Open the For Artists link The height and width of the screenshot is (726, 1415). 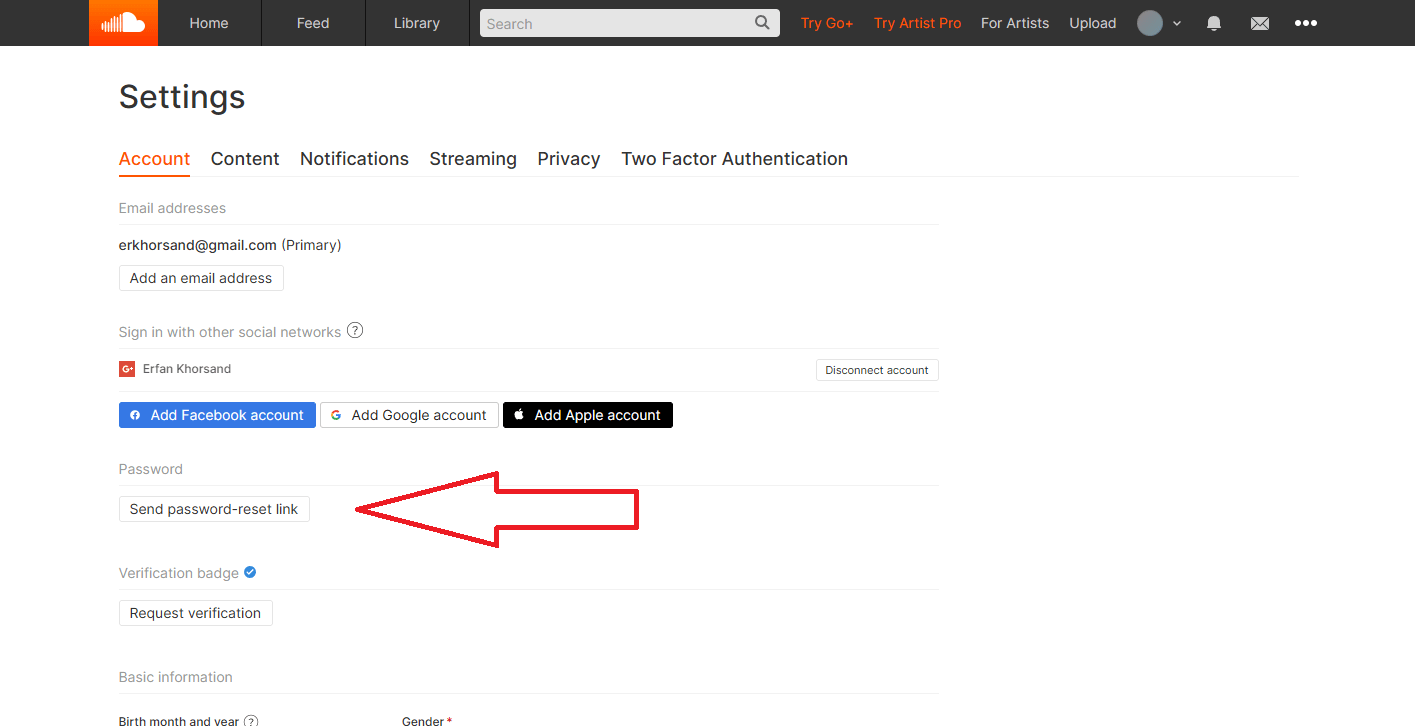[1015, 23]
